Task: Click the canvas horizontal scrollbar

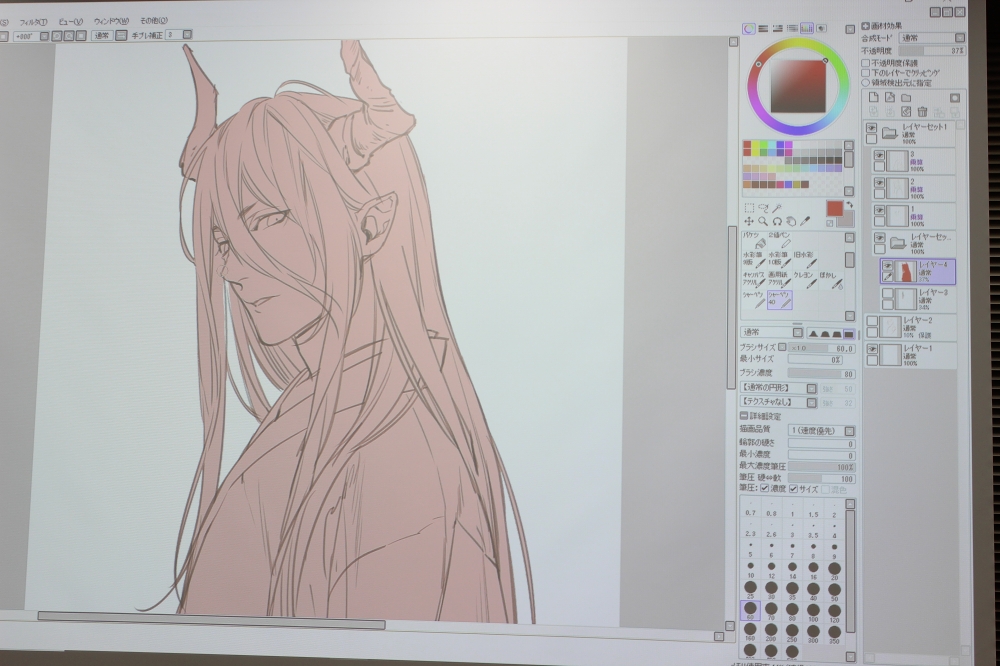Action: tap(211, 623)
